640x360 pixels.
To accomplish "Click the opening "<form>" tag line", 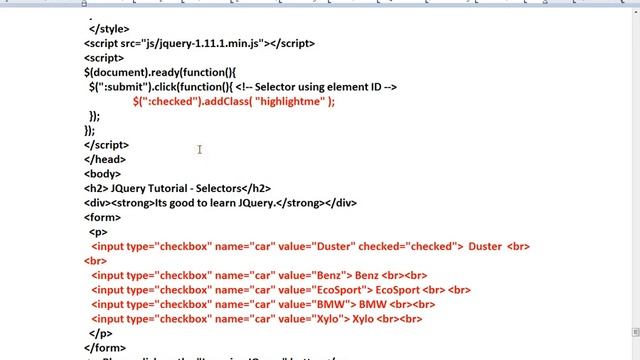I will pos(102,218).
